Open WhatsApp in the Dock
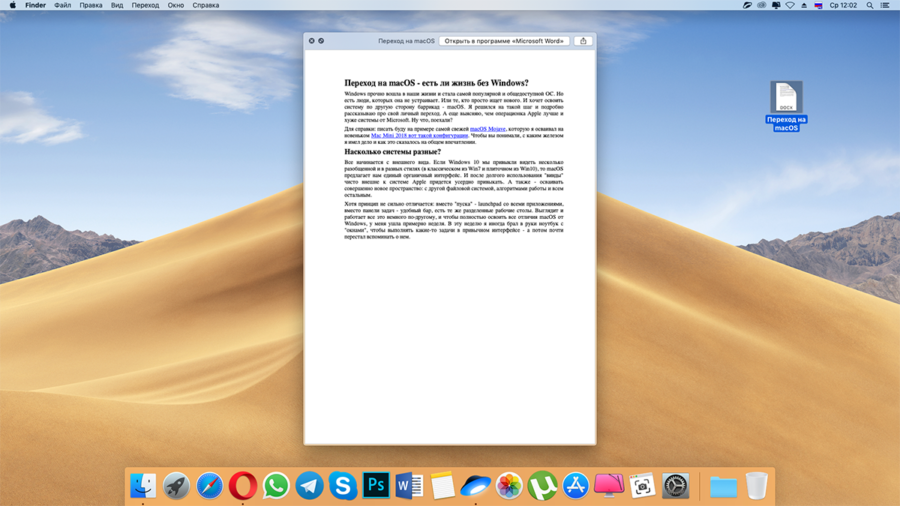 (276, 486)
